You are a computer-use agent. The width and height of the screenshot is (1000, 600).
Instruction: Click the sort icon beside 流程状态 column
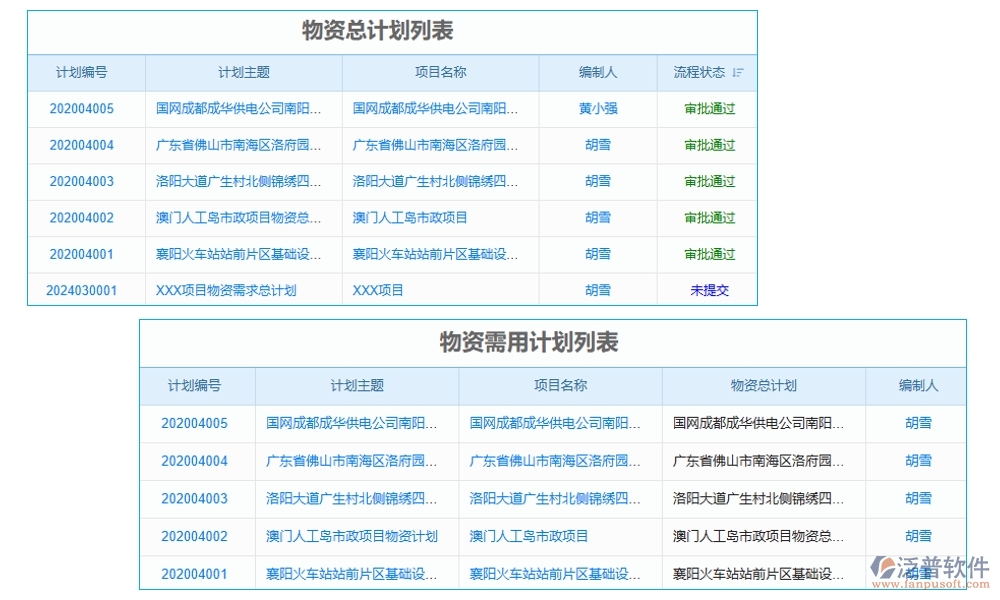click(738, 72)
